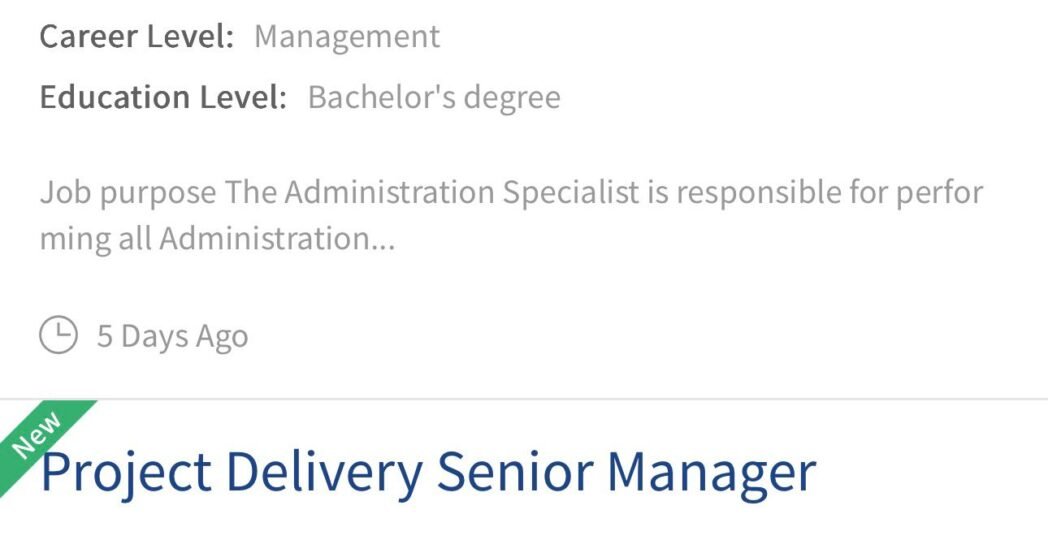The image size is (1048, 540).
Task: Click the ellipsis ending the job description
Action: tap(384, 240)
